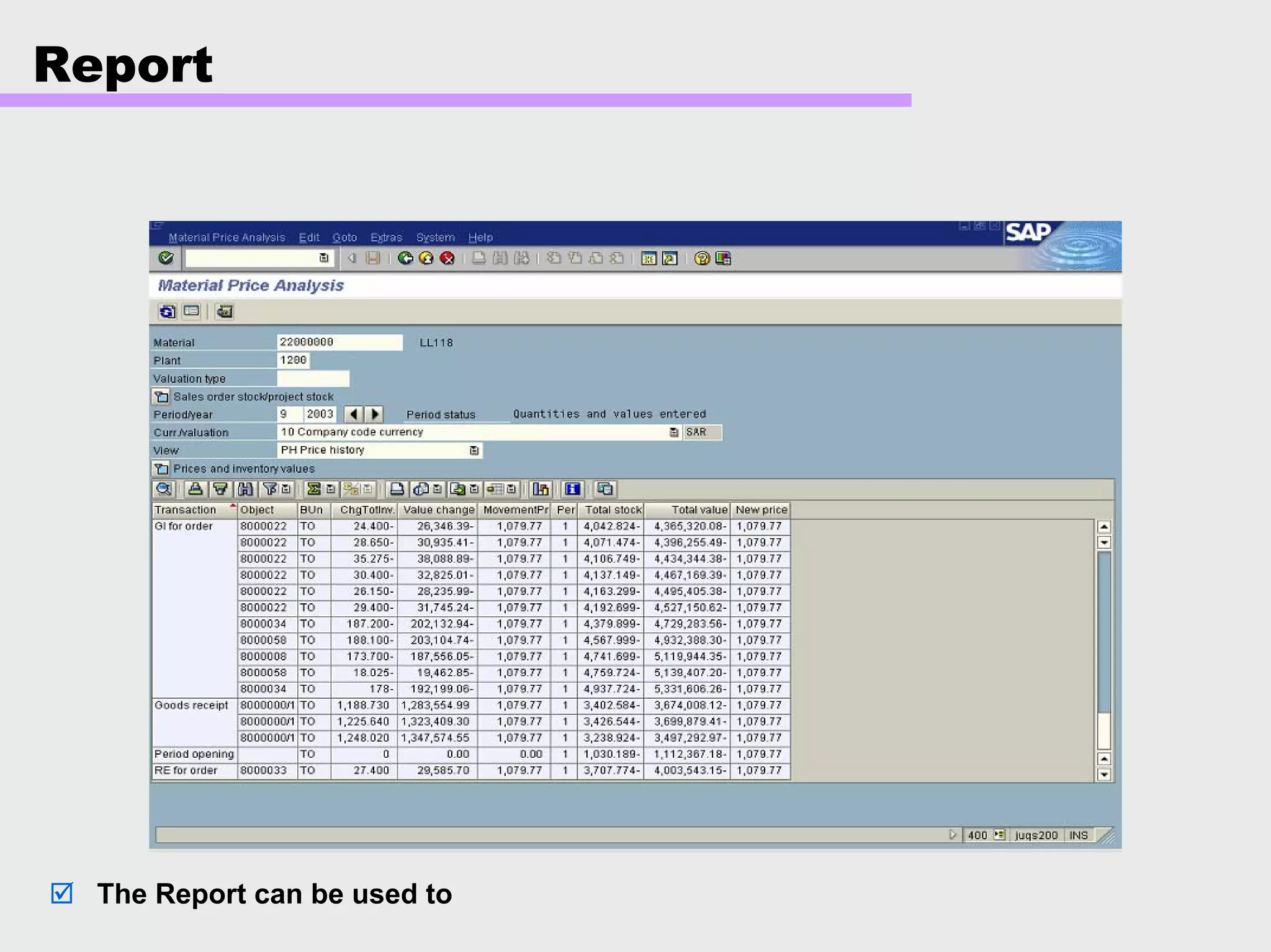Click the red Cancel icon
Image resolution: width=1271 pixels, height=952 pixels.
(x=447, y=258)
